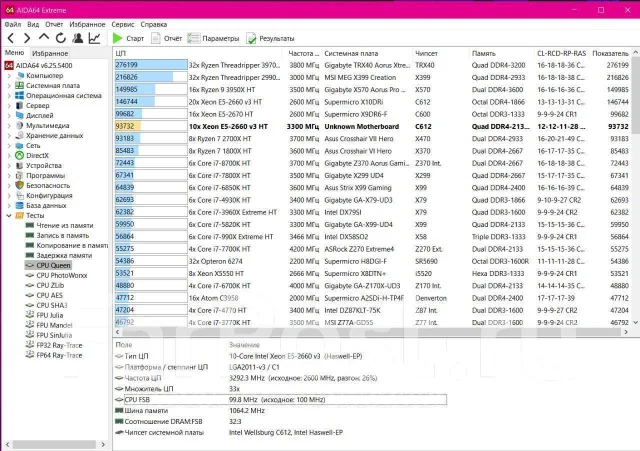This screenshot has width=640, height=451.
Task: Click the Forward navigation arrow
Action: point(27,38)
